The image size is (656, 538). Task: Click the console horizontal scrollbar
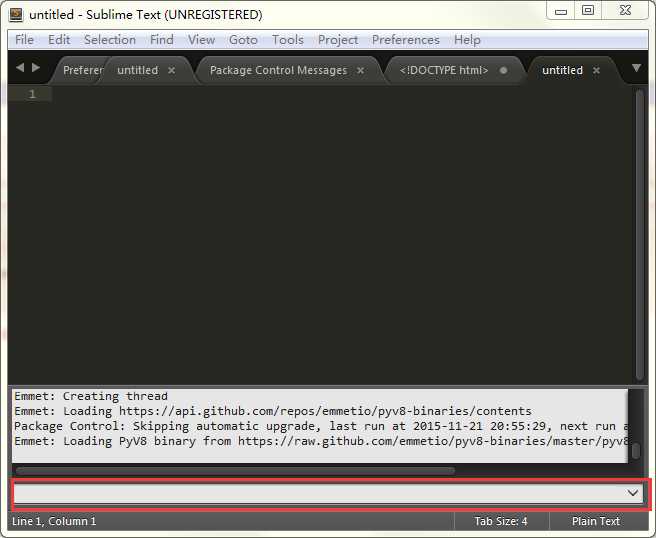point(236,471)
